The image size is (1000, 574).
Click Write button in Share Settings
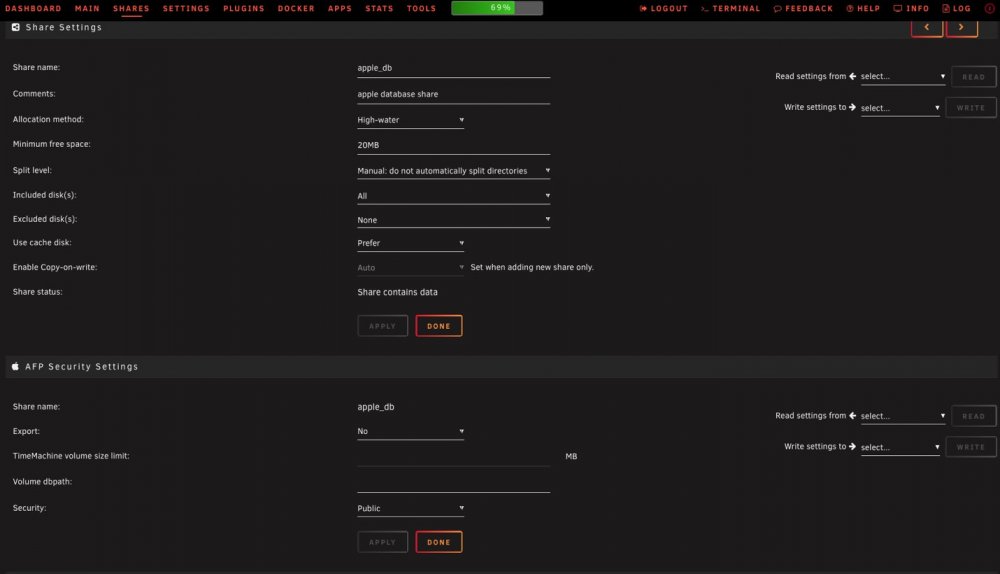tap(971, 108)
